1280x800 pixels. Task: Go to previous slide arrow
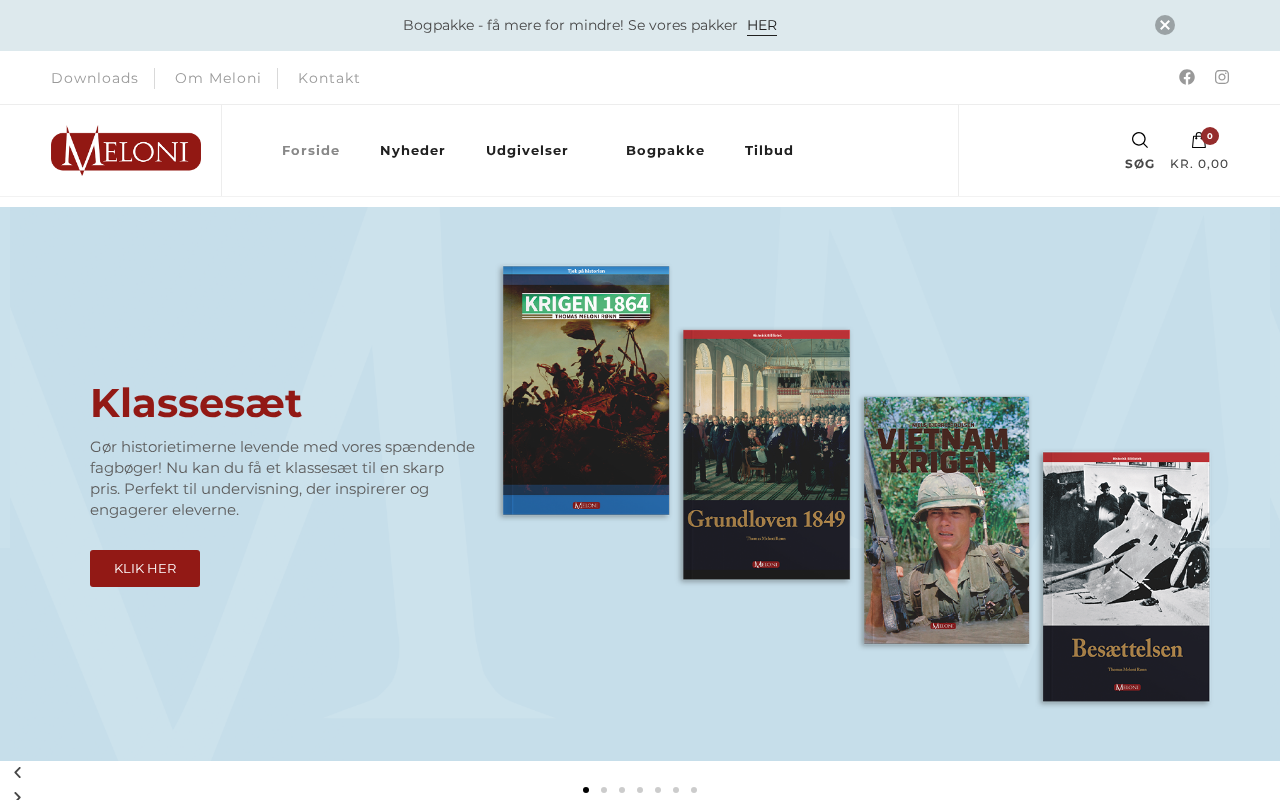(17, 773)
